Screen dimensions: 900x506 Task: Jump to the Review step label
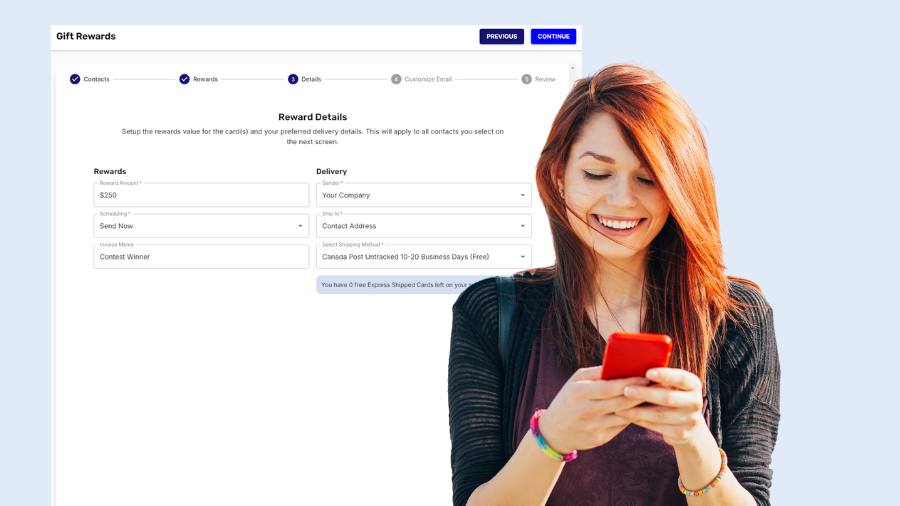click(x=545, y=79)
